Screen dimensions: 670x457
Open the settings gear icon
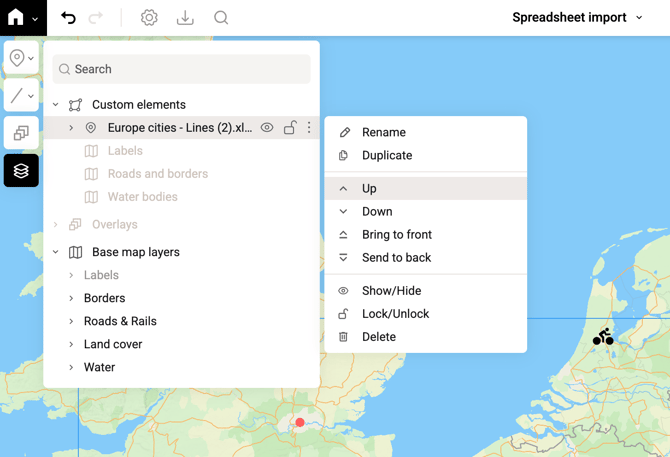pyautogui.click(x=149, y=18)
